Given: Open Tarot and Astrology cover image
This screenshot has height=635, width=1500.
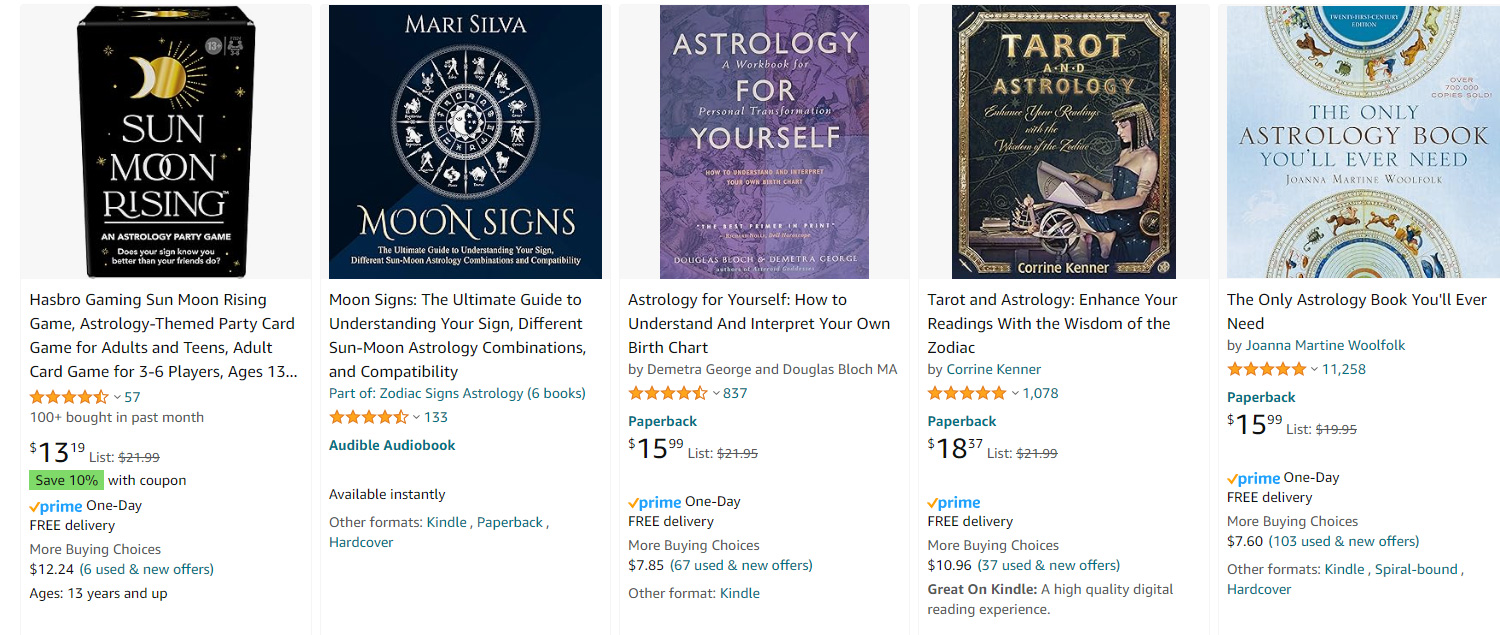Looking at the screenshot, I should (x=1063, y=142).
